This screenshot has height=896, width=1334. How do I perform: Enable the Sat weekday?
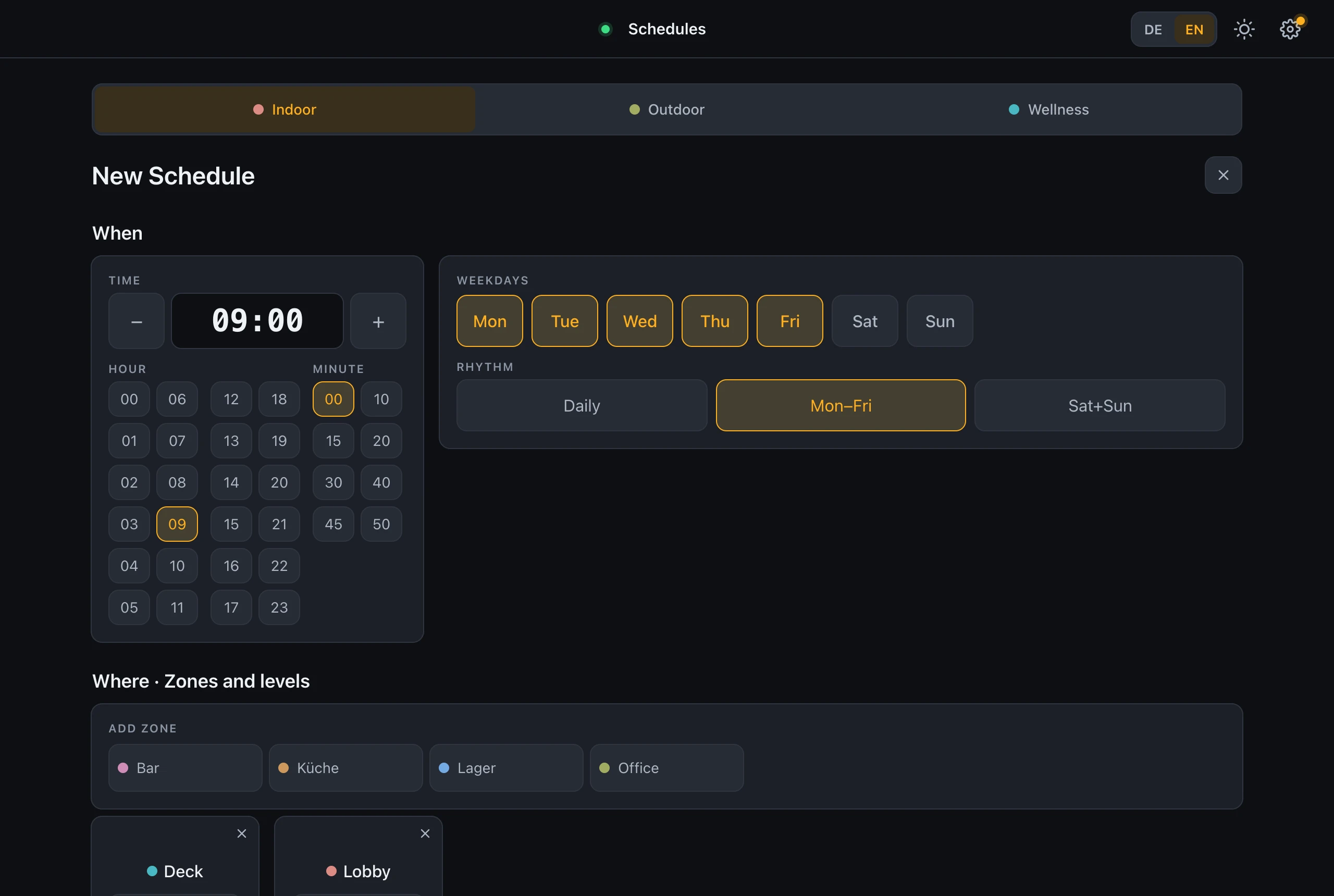[x=865, y=320]
